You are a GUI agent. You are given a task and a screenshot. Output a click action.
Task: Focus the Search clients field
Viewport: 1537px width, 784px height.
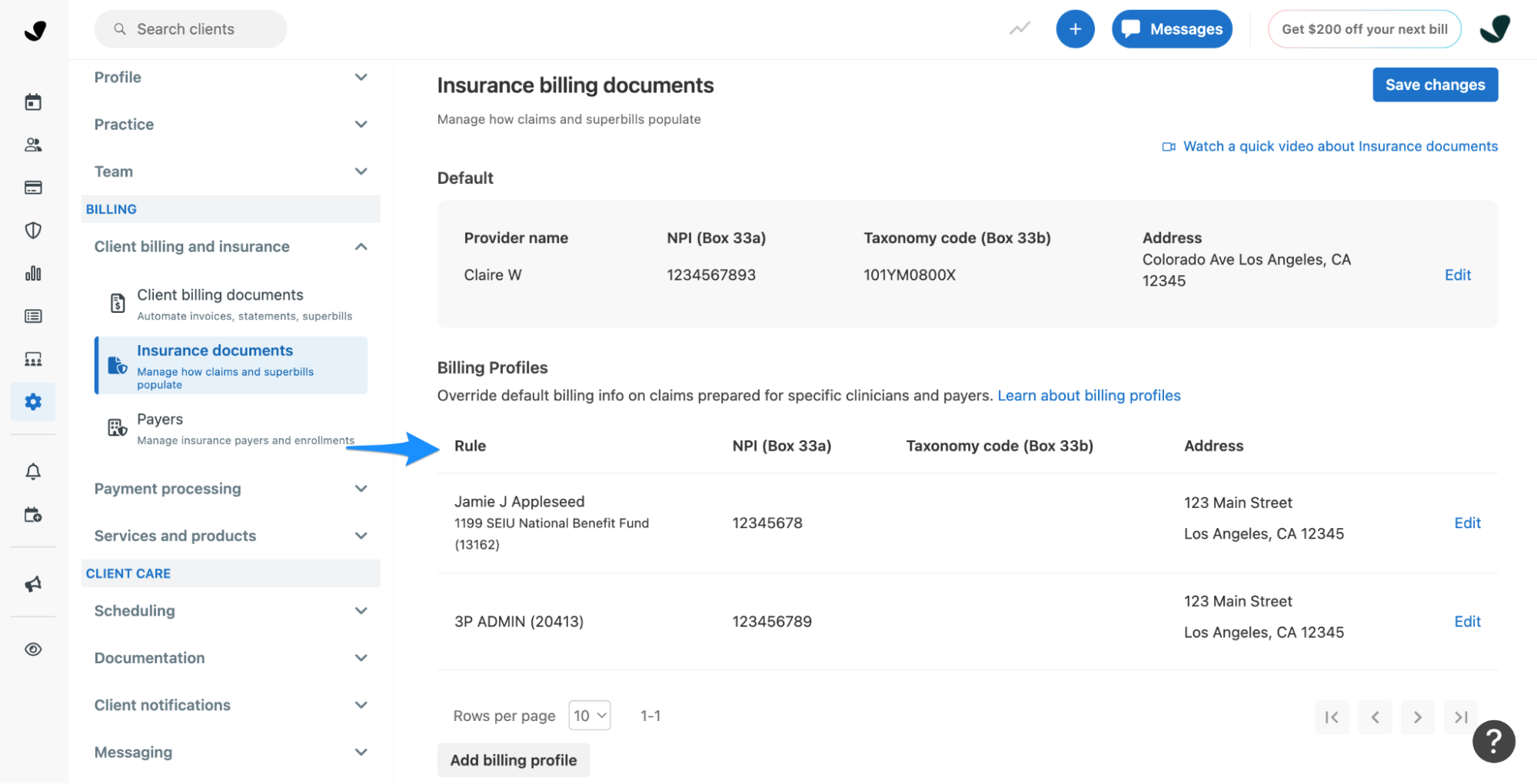click(x=191, y=29)
